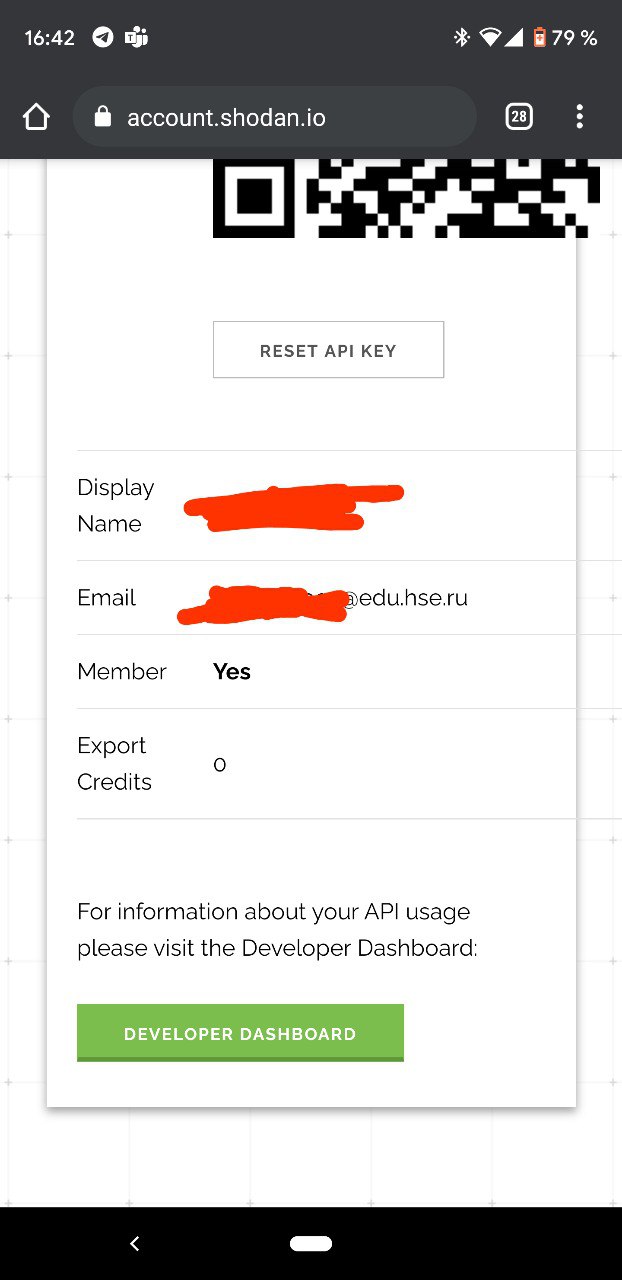Open Chrome's three-dot overflow menu
The image size is (622, 1280).
[x=579, y=117]
